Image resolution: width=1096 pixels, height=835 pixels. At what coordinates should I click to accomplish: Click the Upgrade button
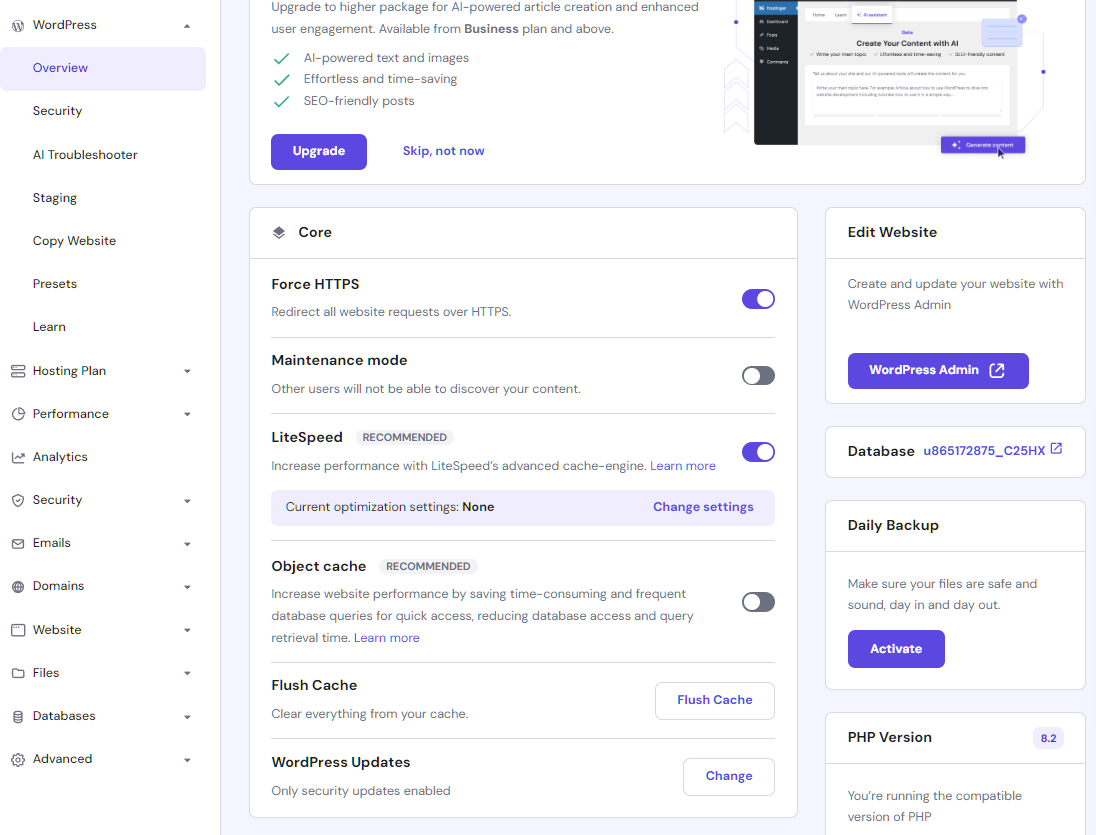[x=318, y=151]
